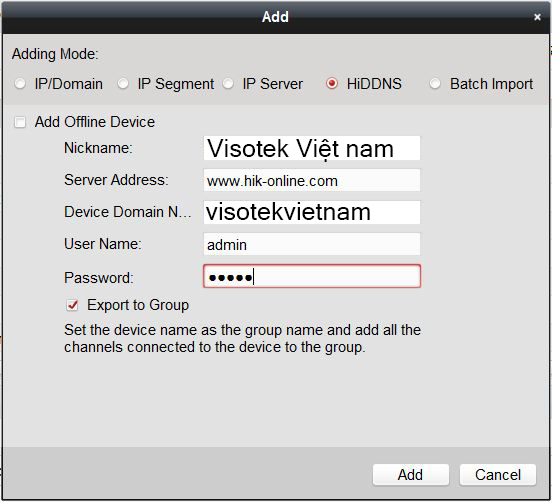Pick the Batch Import mode
552x502 pixels.
(435, 84)
